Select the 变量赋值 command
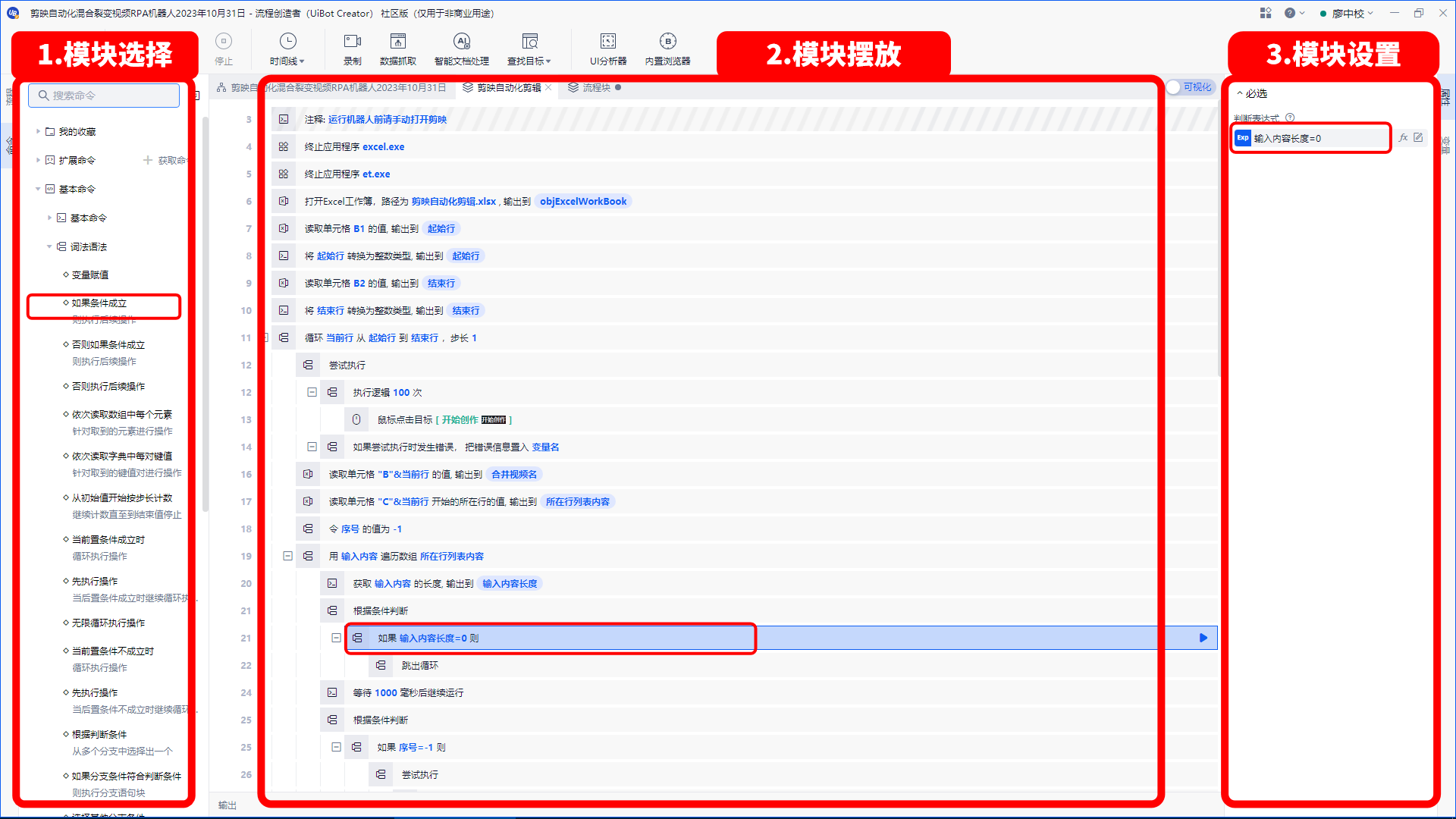1456x819 pixels. tap(89, 275)
